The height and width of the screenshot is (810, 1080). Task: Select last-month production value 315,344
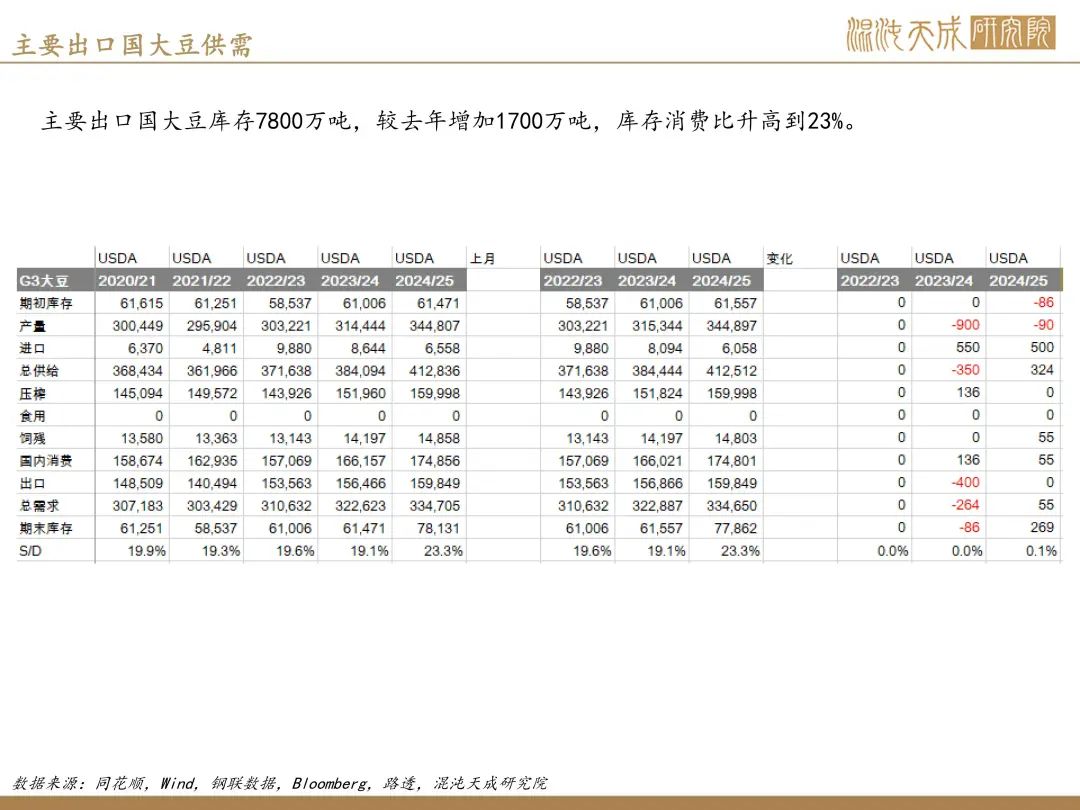[657, 326]
